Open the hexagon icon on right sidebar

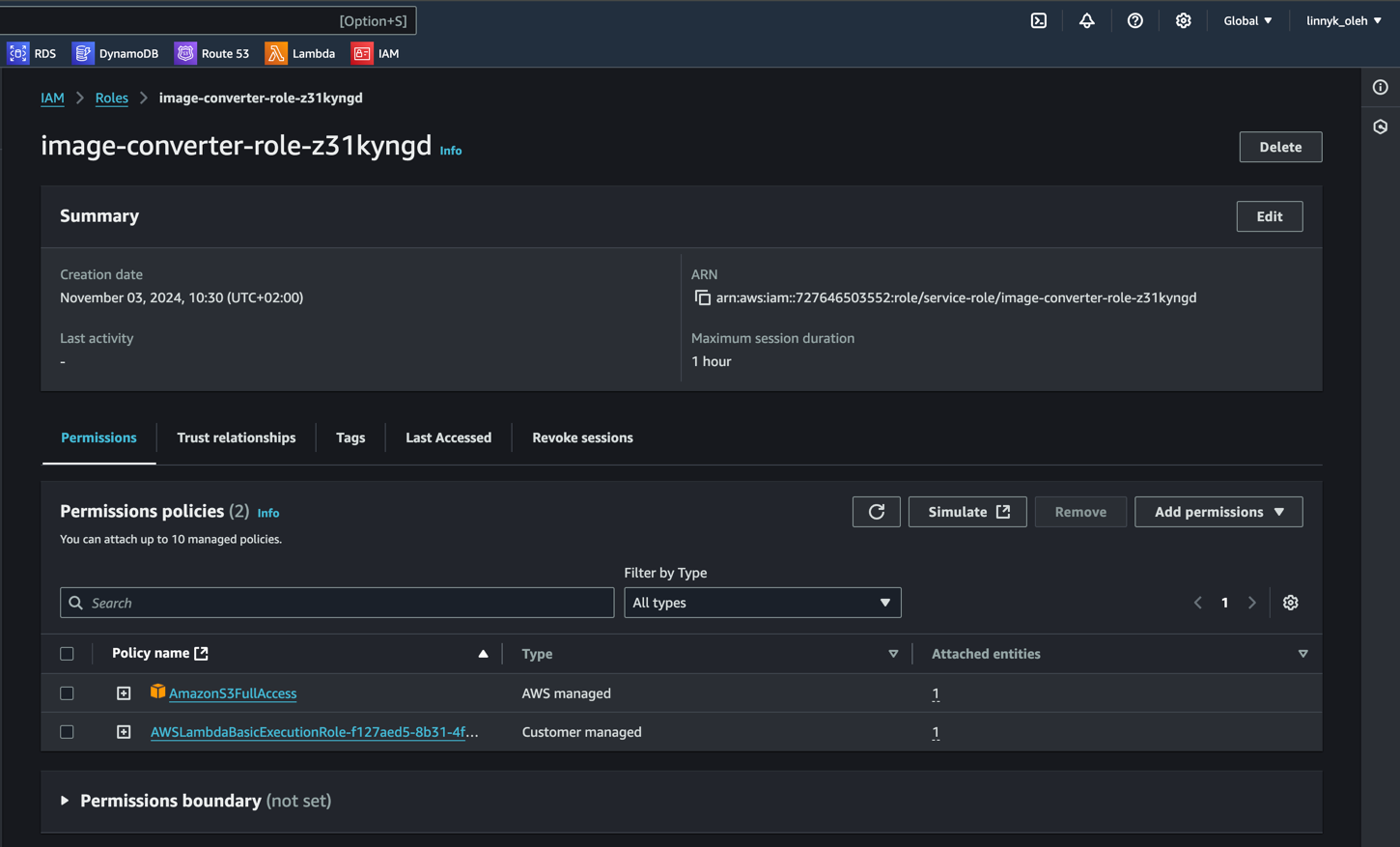(x=1381, y=127)
